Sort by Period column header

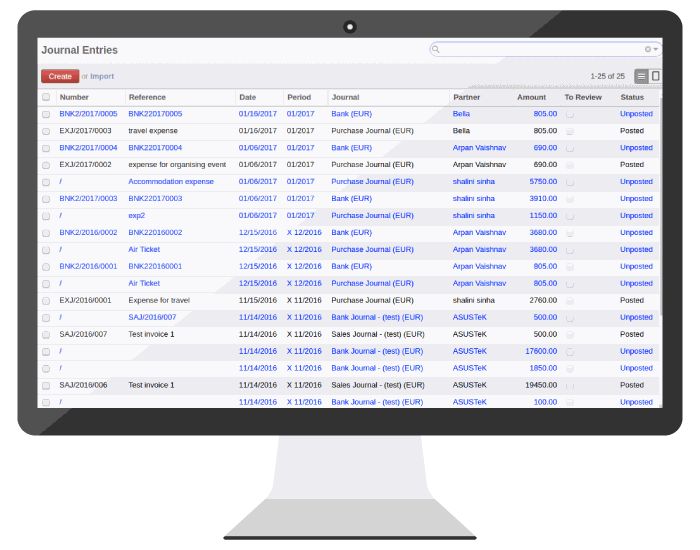point(299,97)
